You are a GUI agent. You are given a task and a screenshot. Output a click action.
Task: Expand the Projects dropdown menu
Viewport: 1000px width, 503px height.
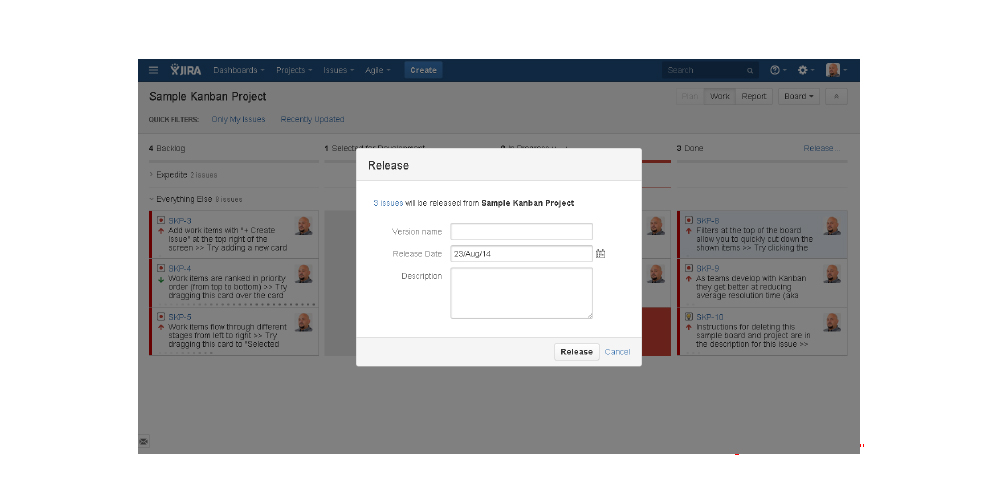click(x=294, y=70)
